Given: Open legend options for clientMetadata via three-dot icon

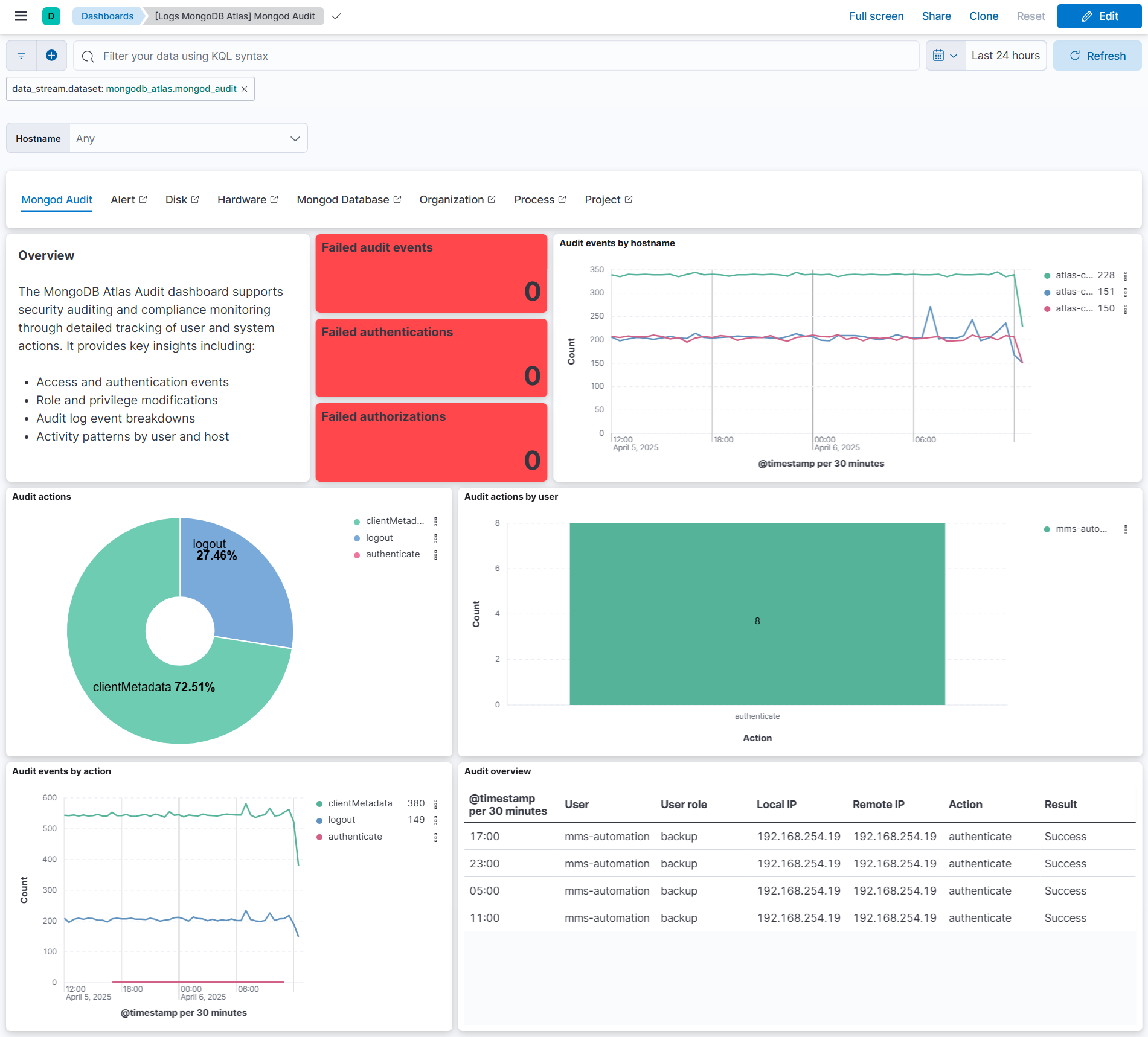Looking at the screenshot, I should [436, 521].
